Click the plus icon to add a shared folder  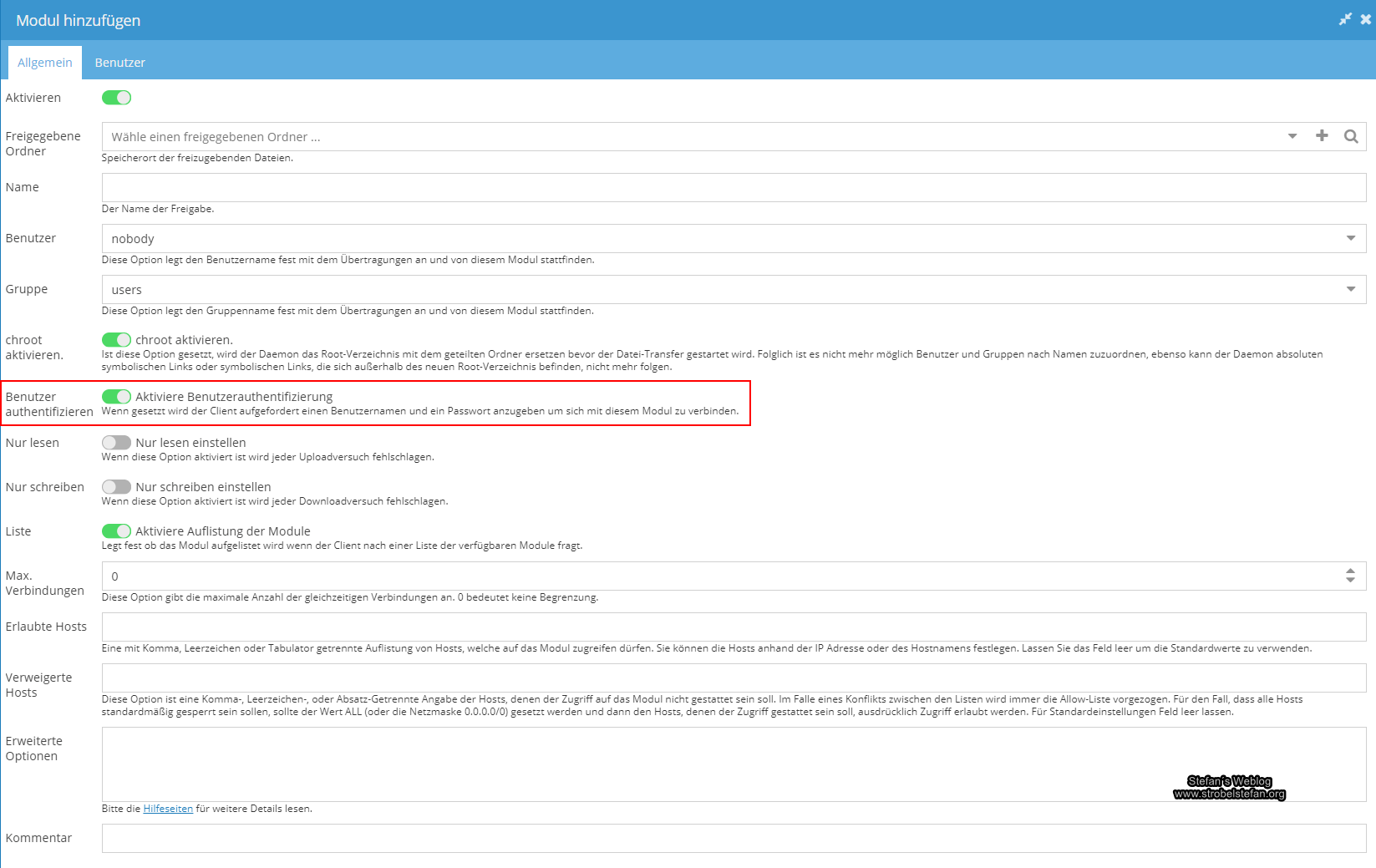click(x=1322, y=135)
